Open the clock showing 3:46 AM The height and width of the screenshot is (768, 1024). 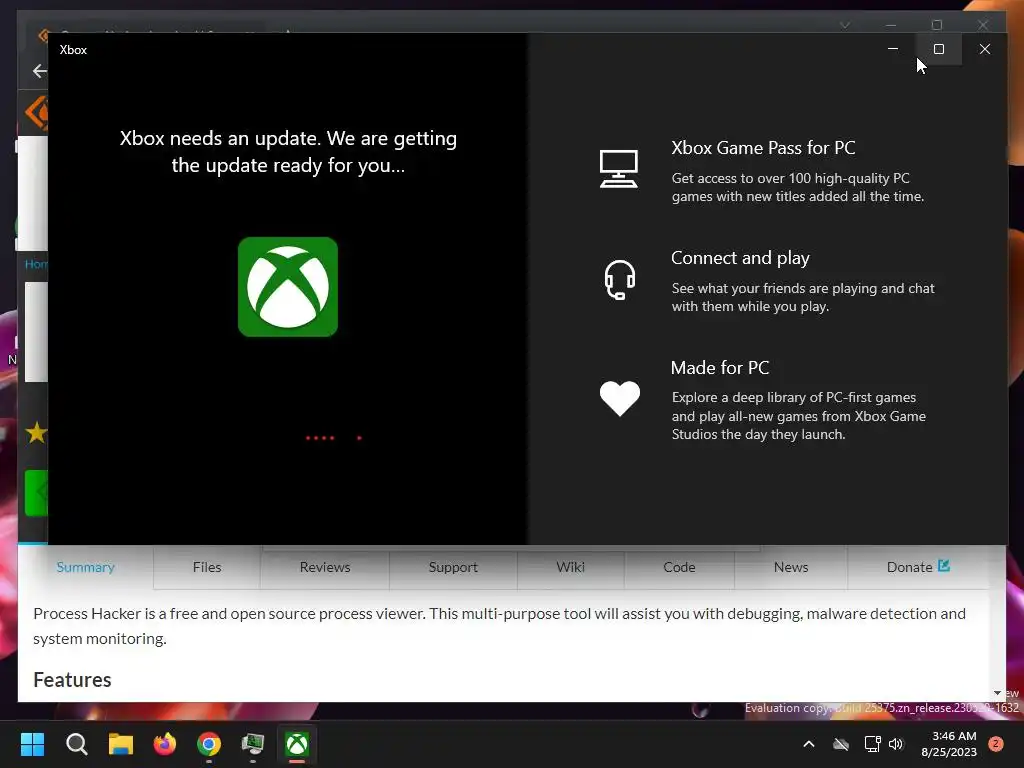coord(949,744)
